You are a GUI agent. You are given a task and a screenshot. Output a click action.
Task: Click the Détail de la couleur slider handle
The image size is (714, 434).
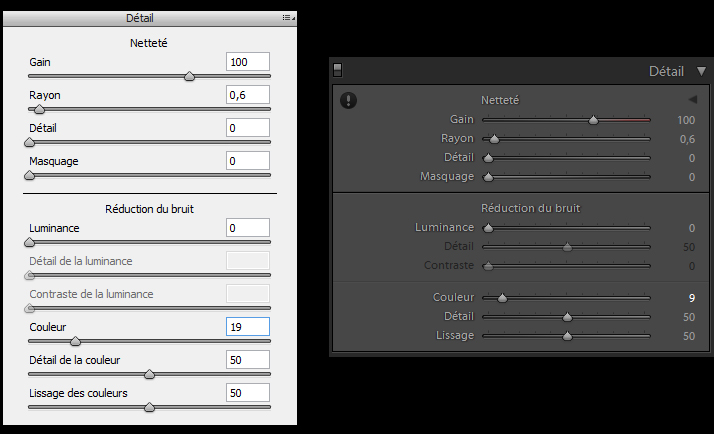149,374
